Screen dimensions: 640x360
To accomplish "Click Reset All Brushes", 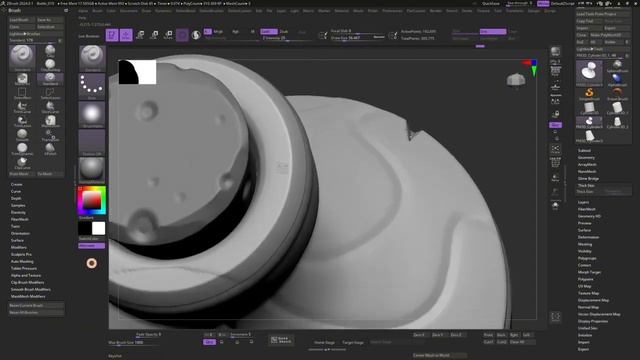I will [36, 313].
